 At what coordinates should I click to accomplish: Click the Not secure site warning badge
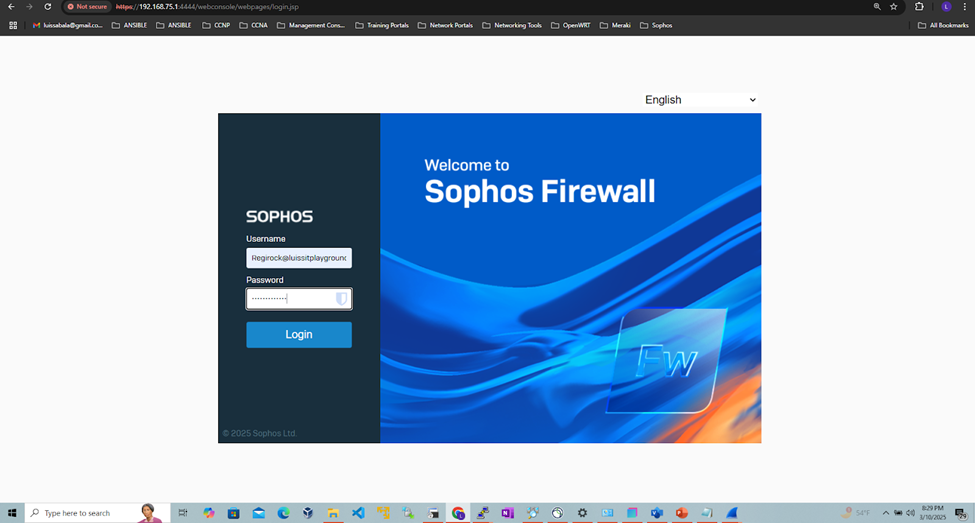point(87,7)
